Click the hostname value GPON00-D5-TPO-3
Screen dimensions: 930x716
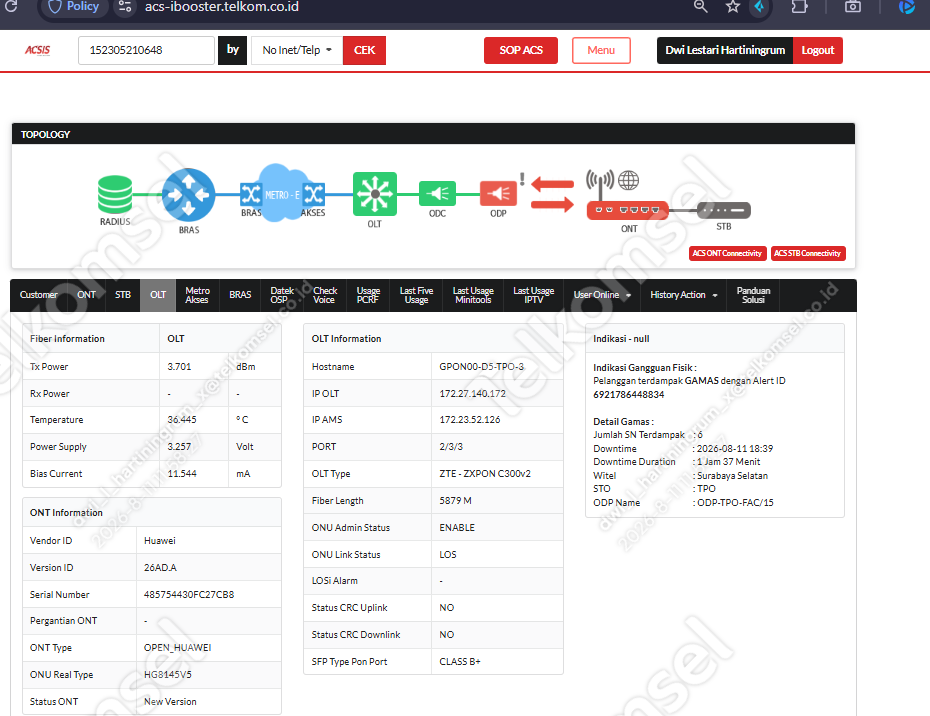click(x=482, y=367)
